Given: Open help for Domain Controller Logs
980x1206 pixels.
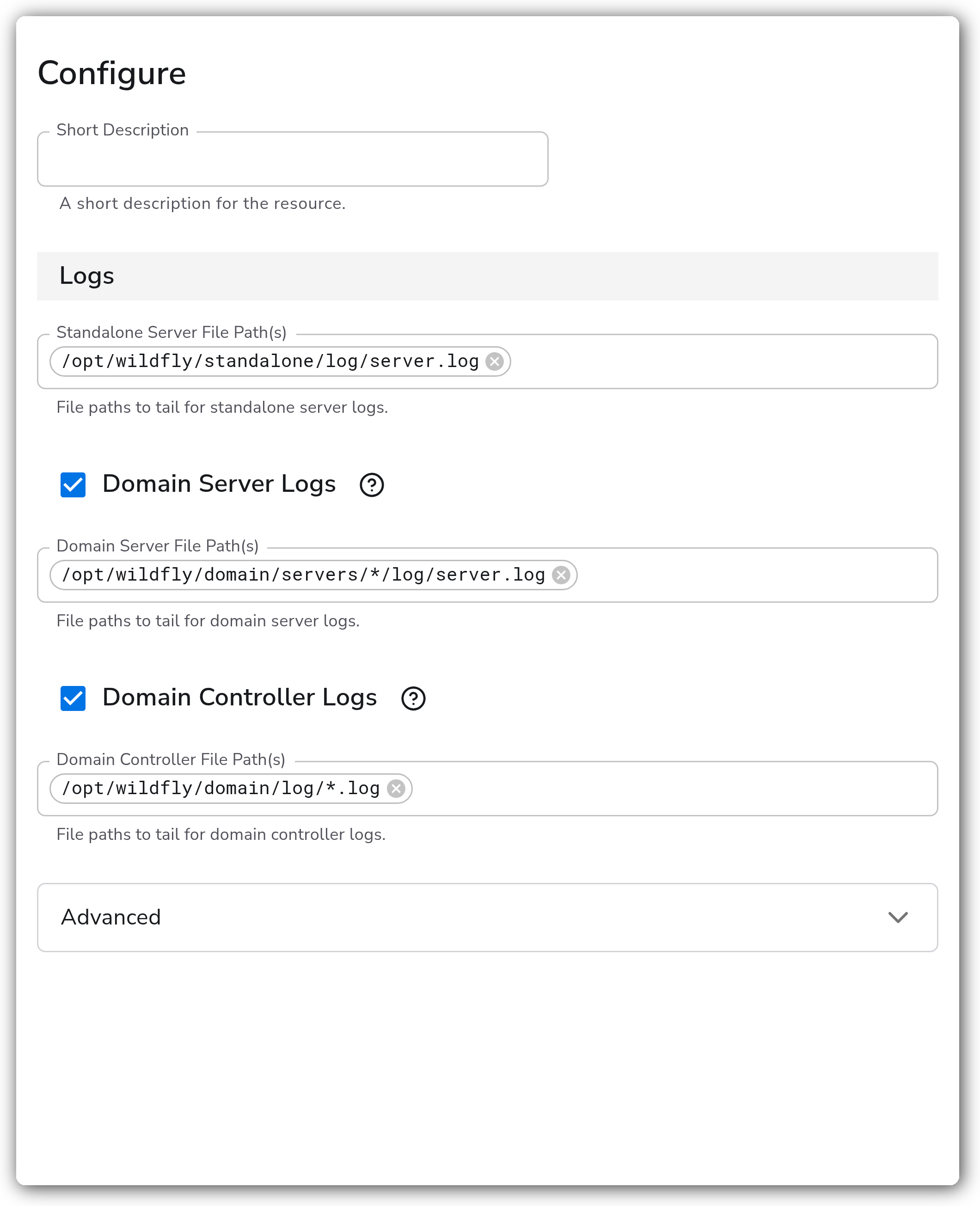Looking at the screenshot, I should (413, 698).
